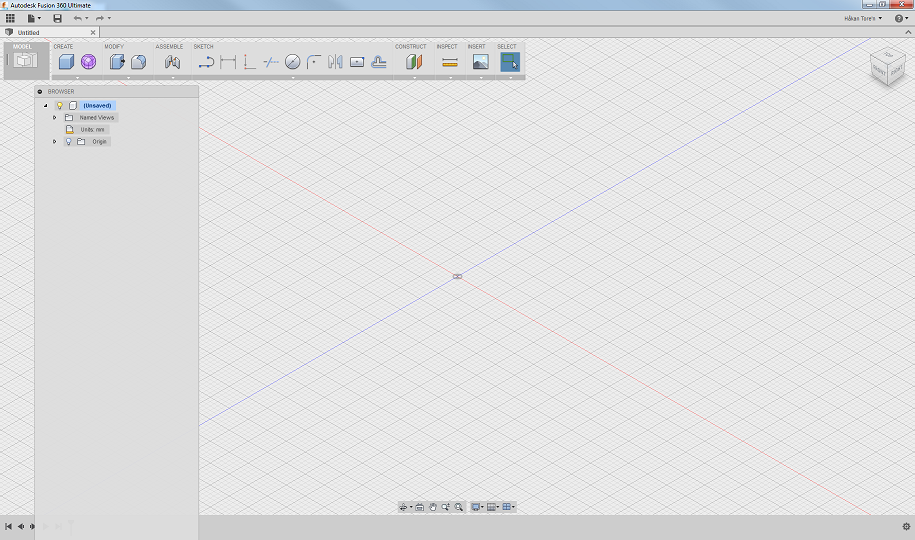Click the origin point in the viewport
The height and width of the screenshot is (540, 915).
coord(458,277)
